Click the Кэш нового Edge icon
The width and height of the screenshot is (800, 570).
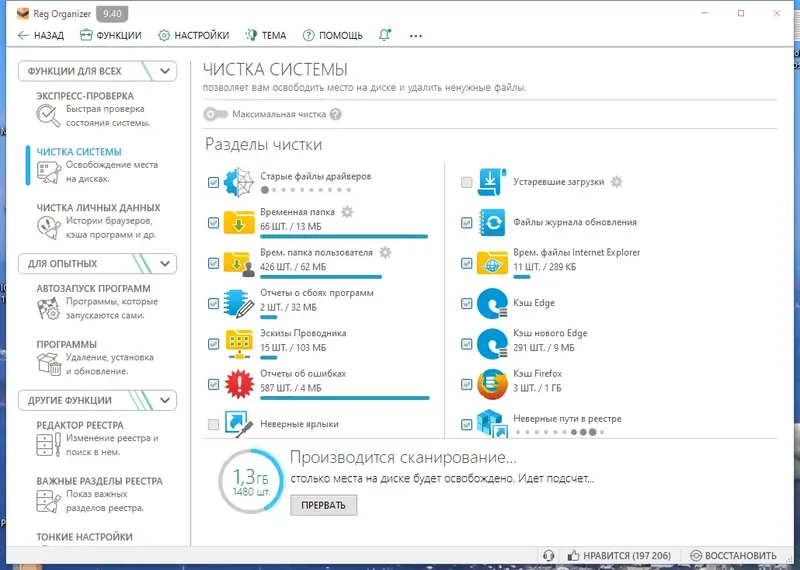click(492, 343)
